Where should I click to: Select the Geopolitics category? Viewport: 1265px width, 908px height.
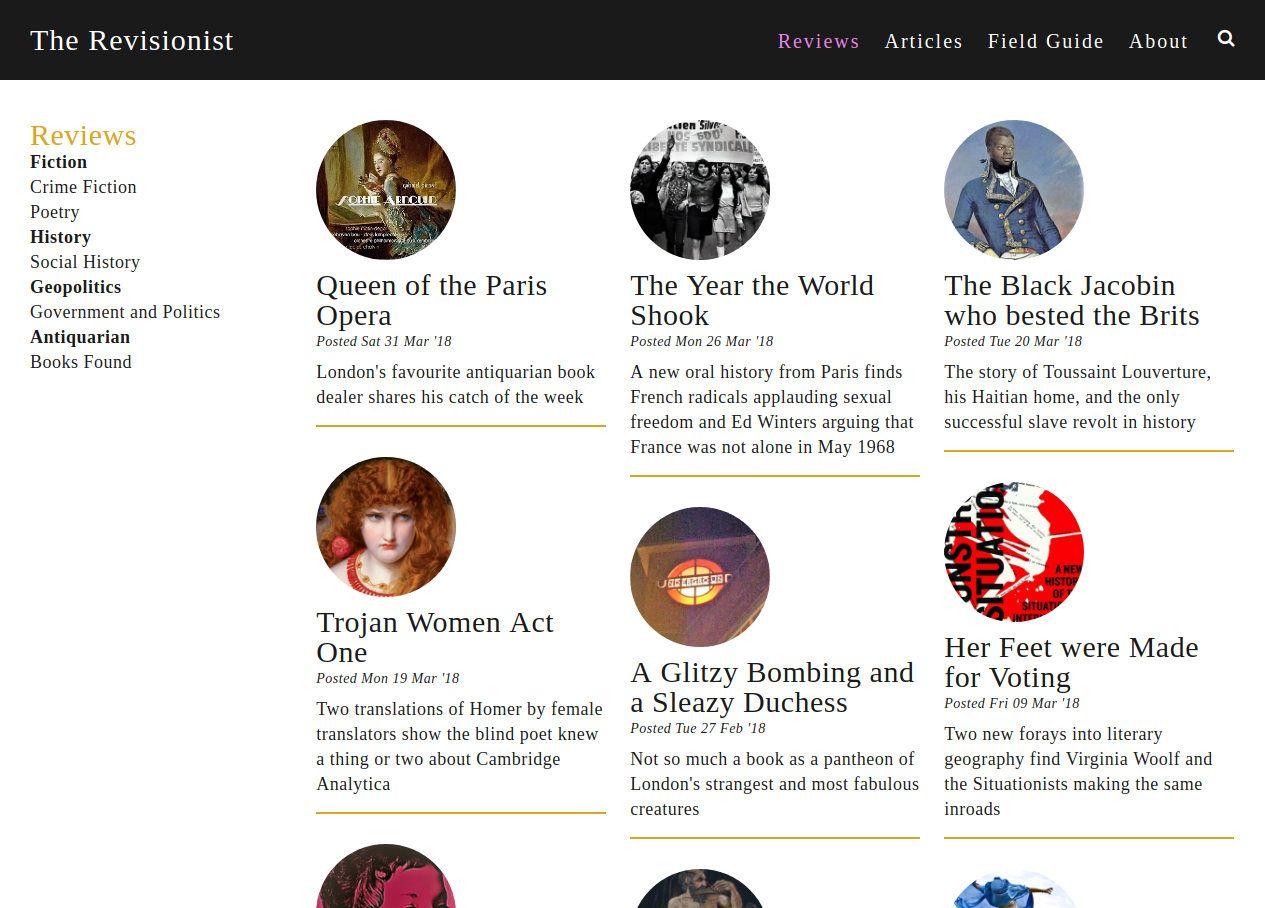(75, 287)
